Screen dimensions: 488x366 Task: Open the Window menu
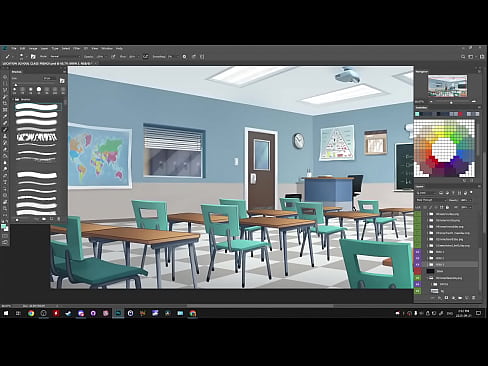click(107, 48)
